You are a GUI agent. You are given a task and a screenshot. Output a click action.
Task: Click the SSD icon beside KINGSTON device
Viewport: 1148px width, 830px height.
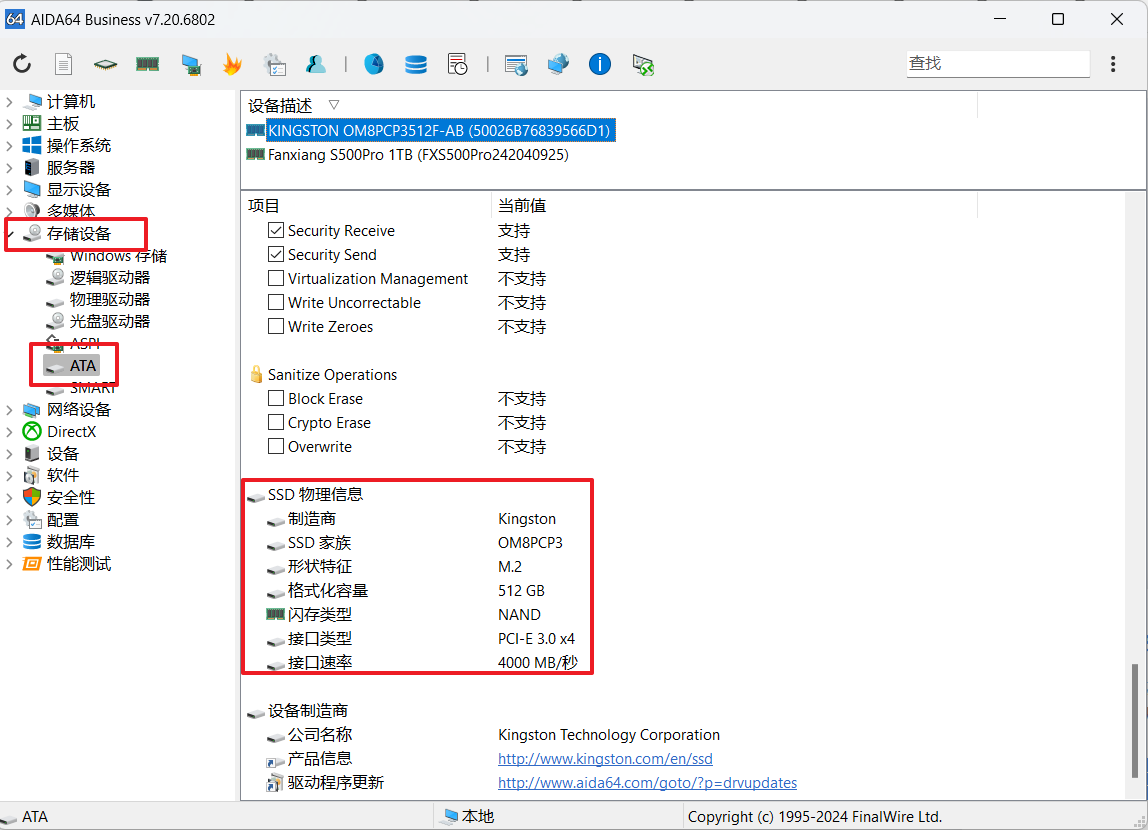(x=256, y=130)
